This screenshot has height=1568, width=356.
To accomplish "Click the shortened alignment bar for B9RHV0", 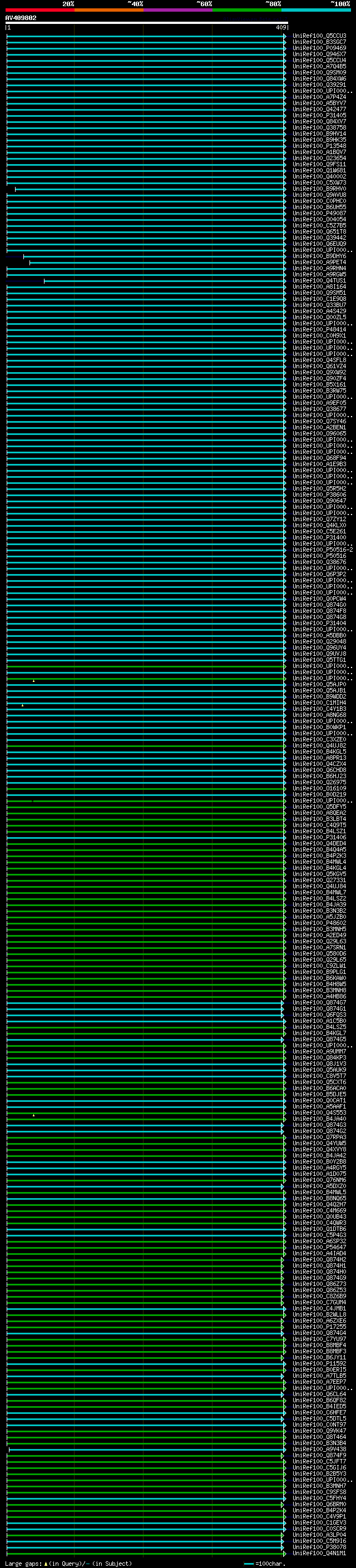I will (150, 189).
